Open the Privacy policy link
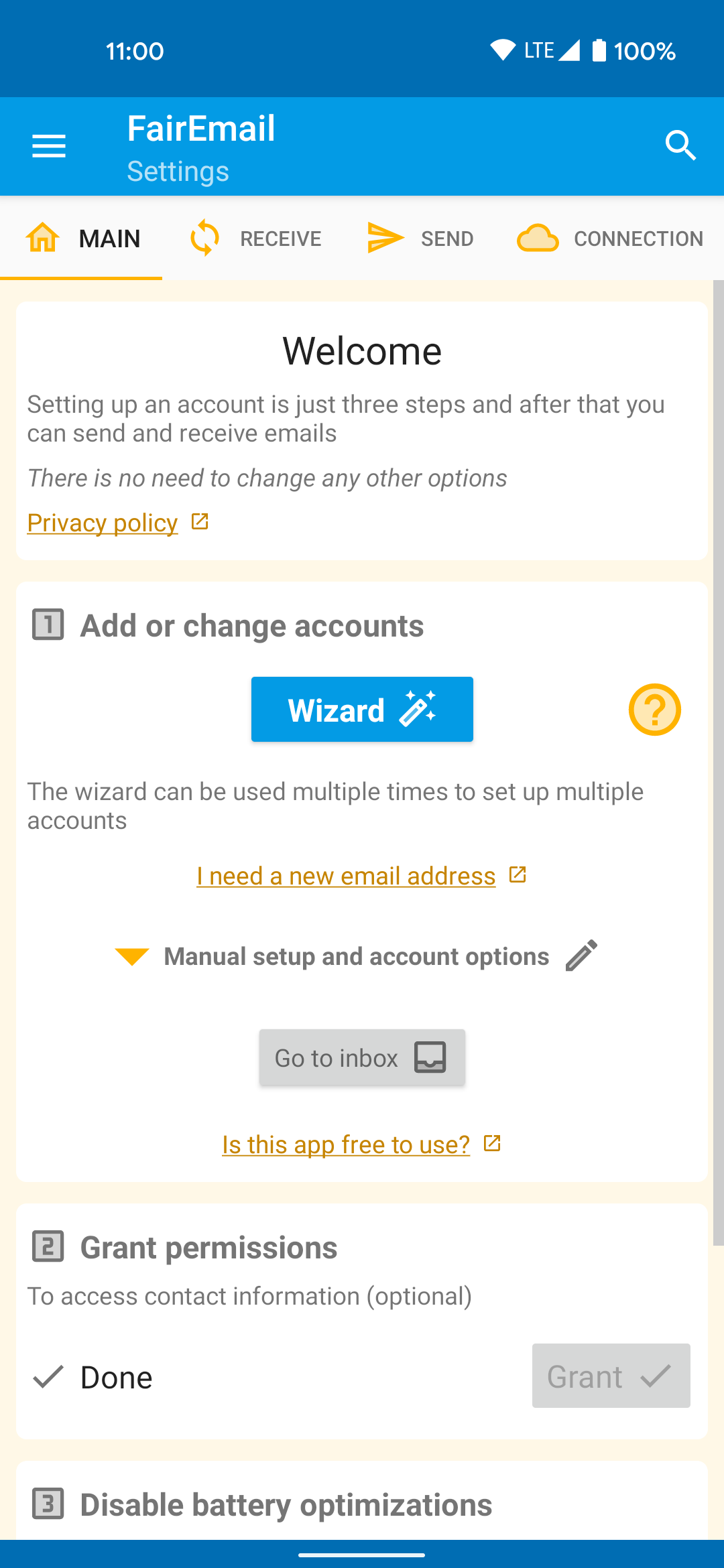The width and height of the screenshot is (724, 1568). [103, 523]
